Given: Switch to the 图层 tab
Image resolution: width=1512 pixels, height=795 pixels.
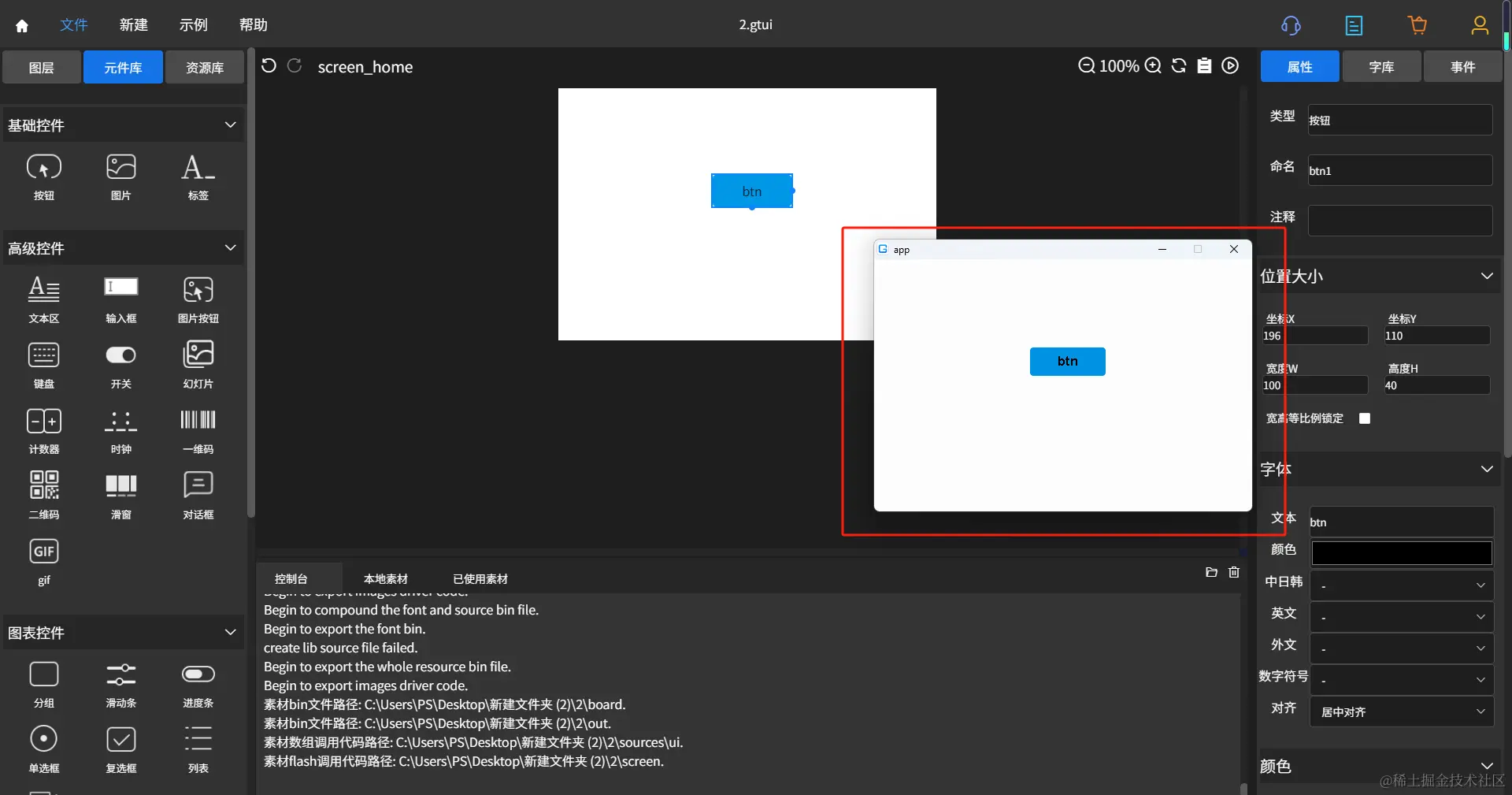Looking at the screenshot, I should (42, 67).
